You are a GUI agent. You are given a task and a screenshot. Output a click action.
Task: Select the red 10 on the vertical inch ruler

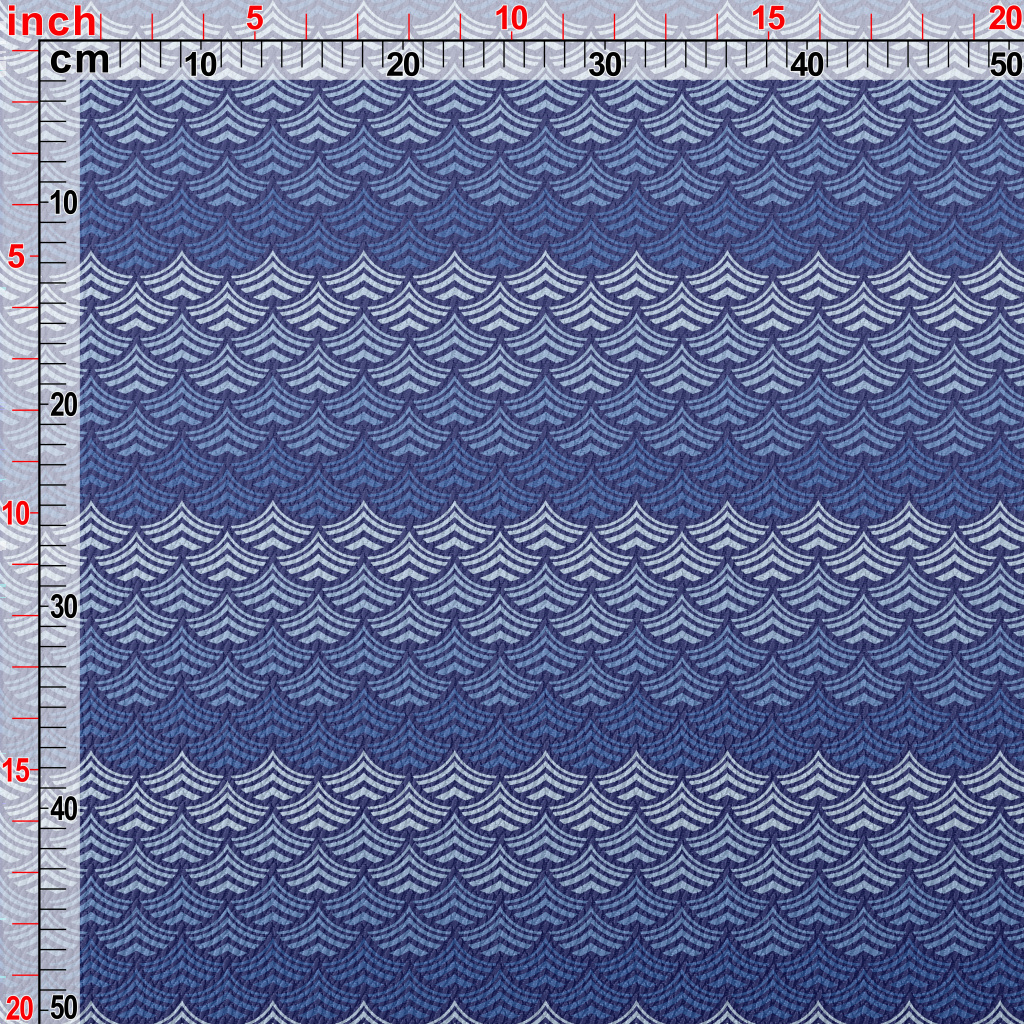coord(17,514)
